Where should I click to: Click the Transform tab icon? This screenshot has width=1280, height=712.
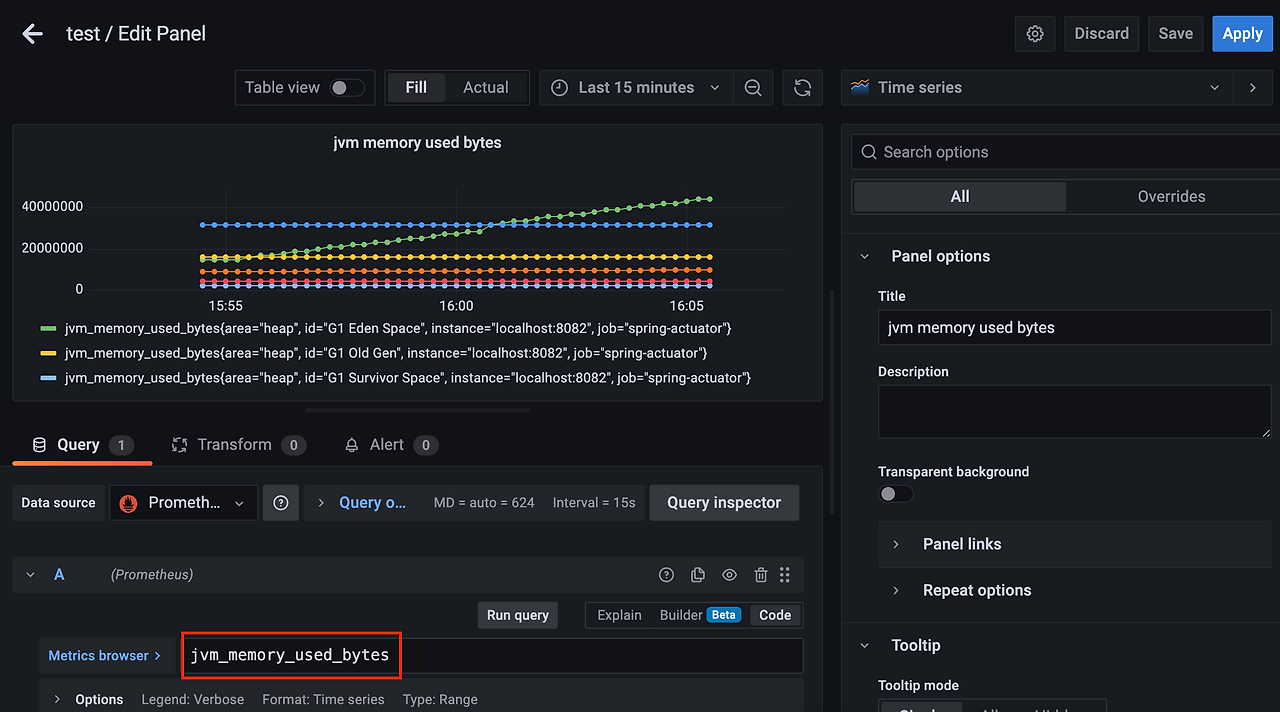[x=180, y=445]
